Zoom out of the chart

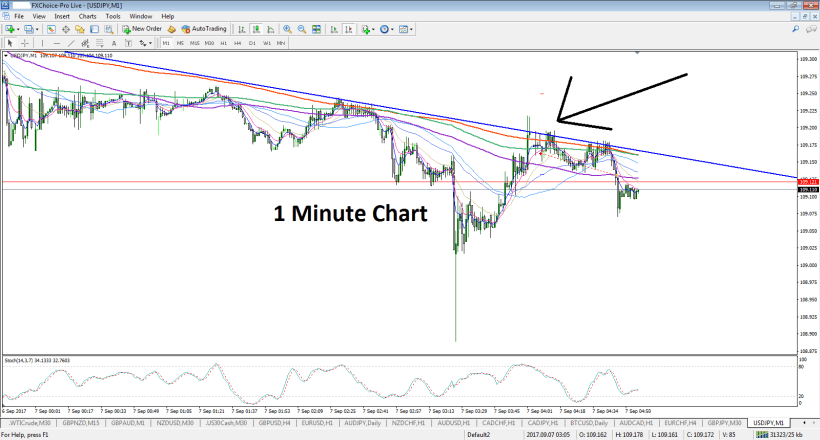pyautogui.click(x=302, y=29)
